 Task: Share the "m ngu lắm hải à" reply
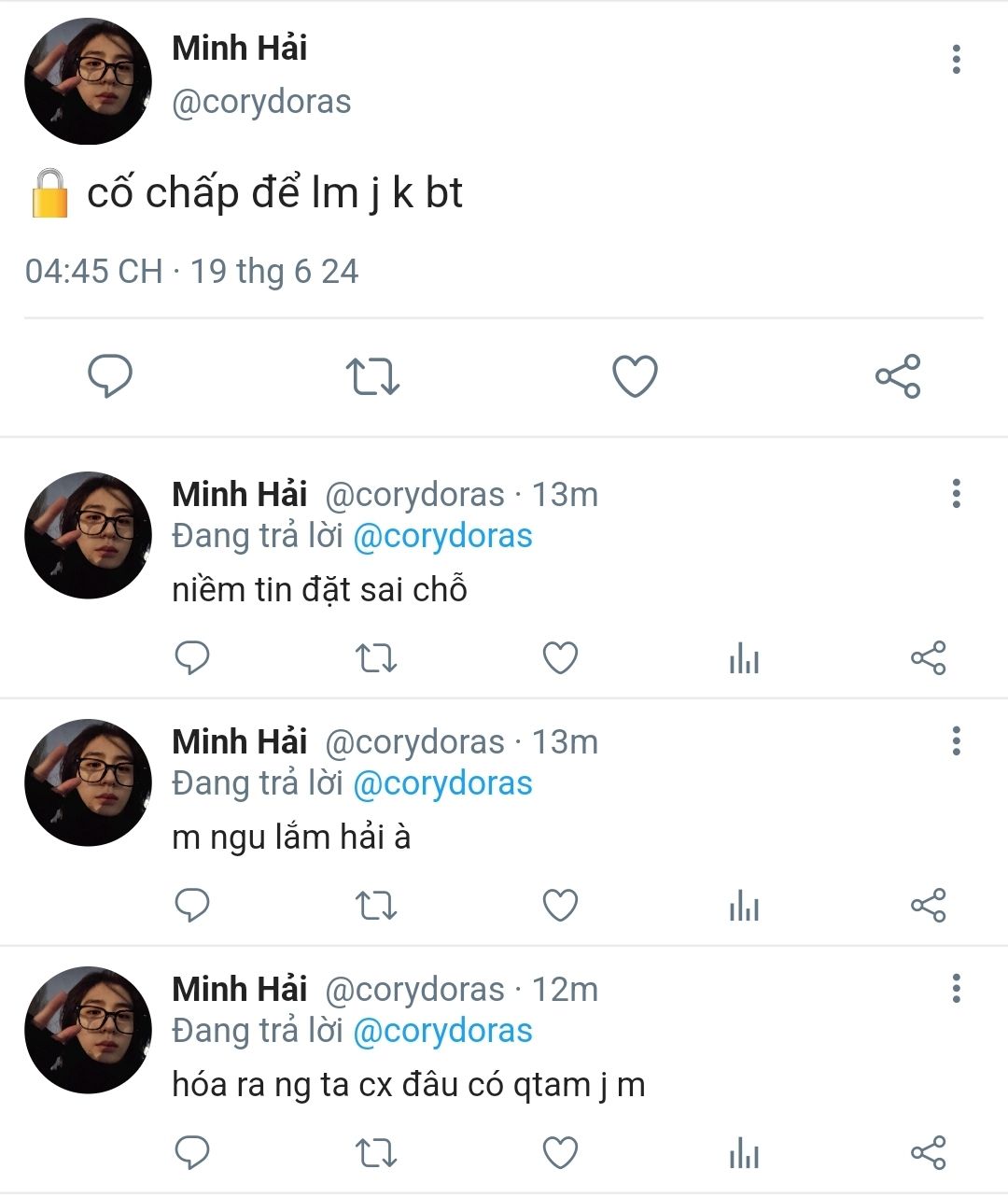pos(928,906)
